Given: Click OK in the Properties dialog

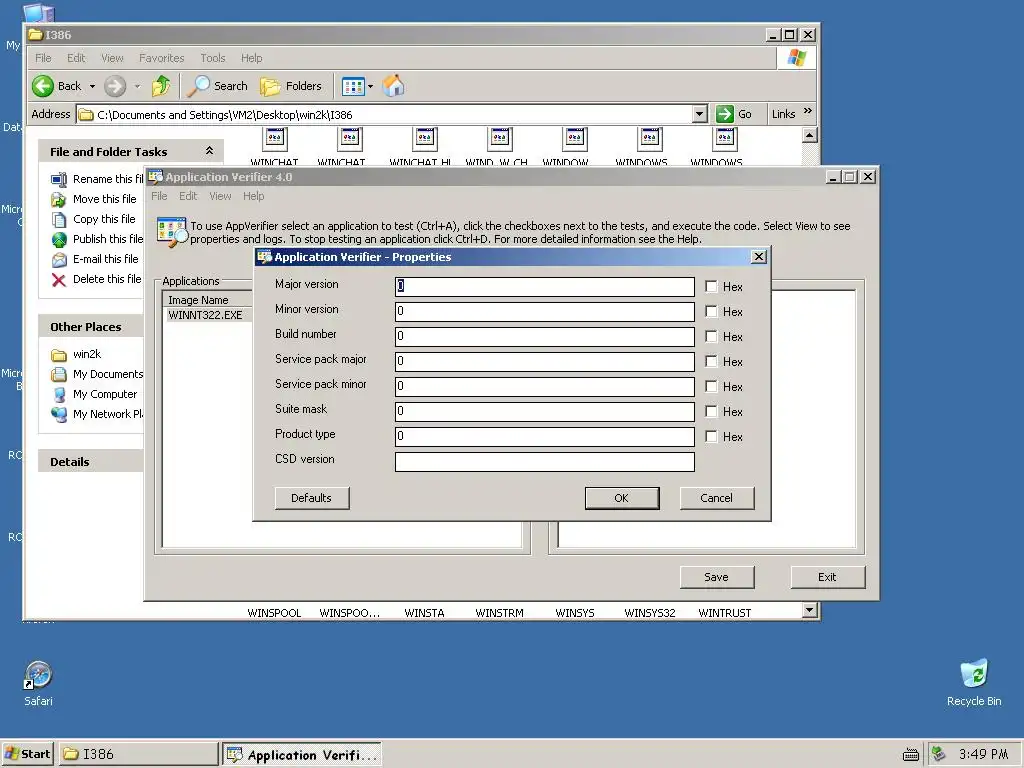Looking at the screenshot, I should click(x=622, y=498).
